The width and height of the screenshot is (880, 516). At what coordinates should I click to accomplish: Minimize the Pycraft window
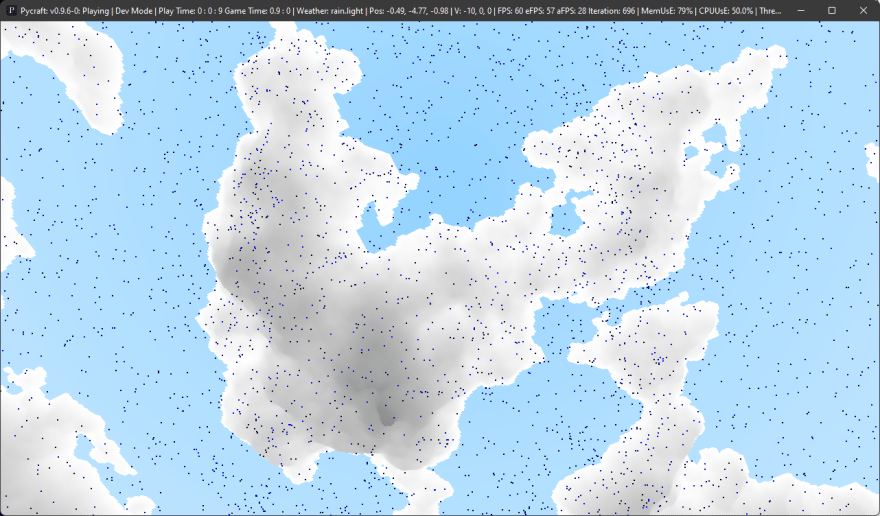coord(801,11)
